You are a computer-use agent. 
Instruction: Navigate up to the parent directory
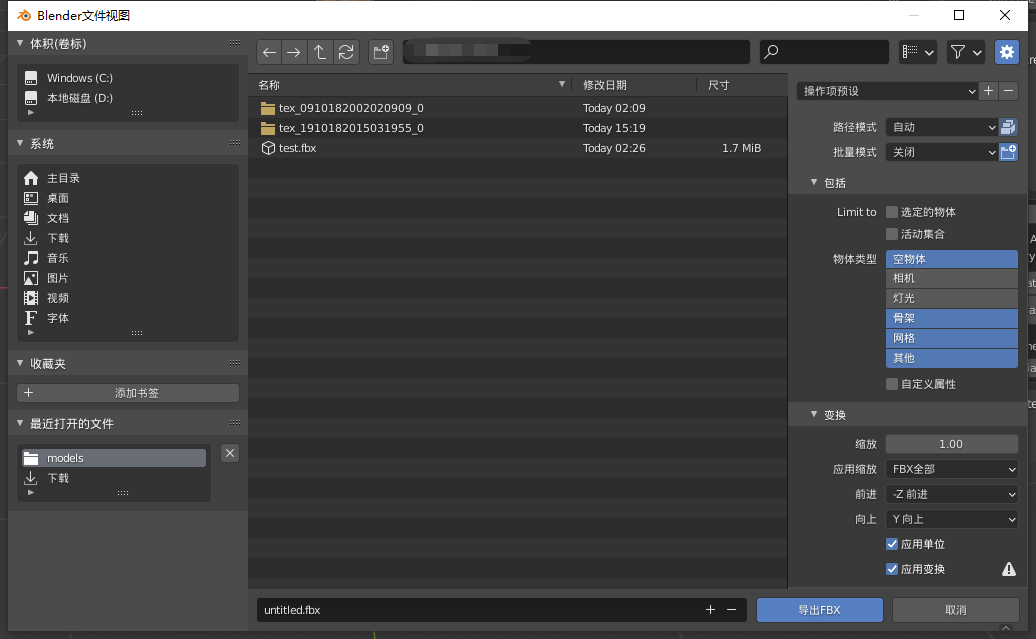(x=321, y=52)
